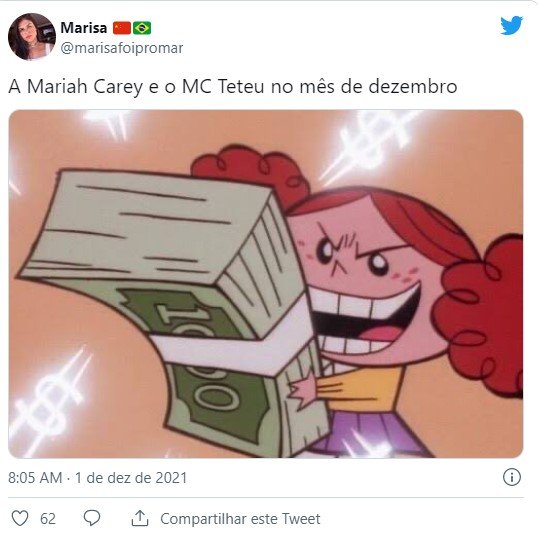Like the tweet with the heart icon

point(20,518)
